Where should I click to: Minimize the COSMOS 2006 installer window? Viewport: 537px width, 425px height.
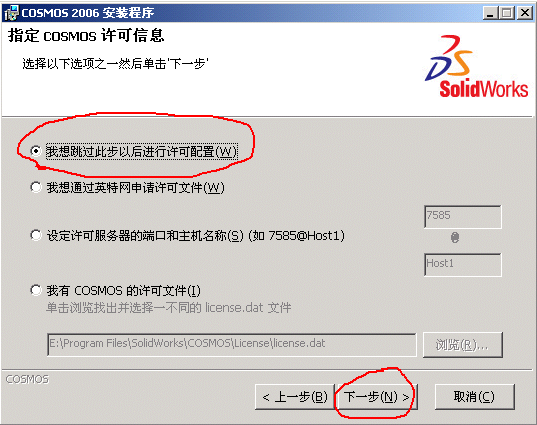click(490, 13)
